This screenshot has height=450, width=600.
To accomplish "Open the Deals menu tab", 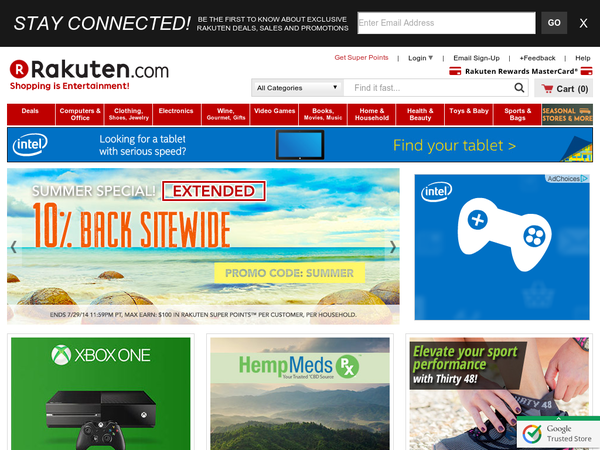I will (31, 114).
